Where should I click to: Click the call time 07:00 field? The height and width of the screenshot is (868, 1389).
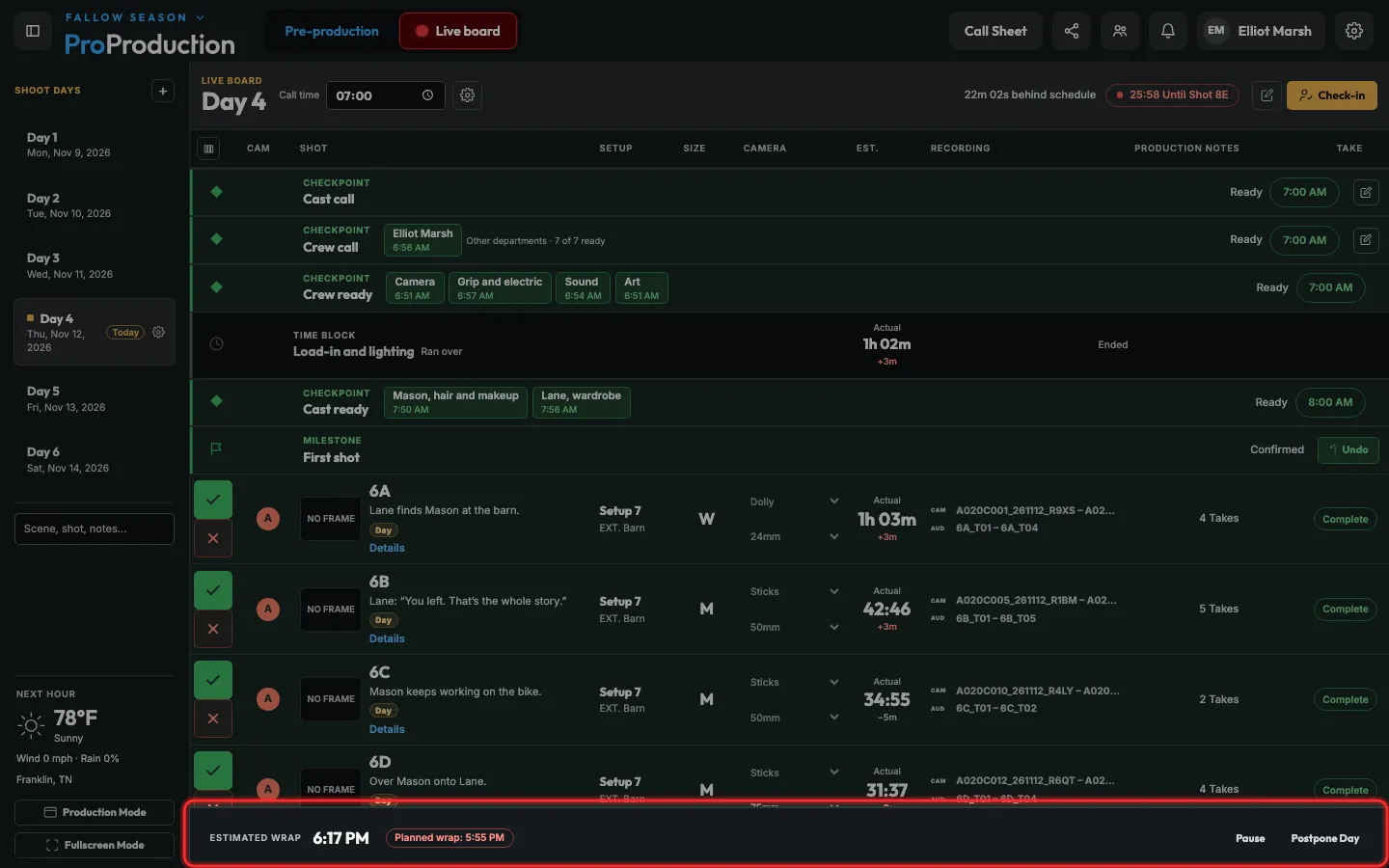click(386, 95)
